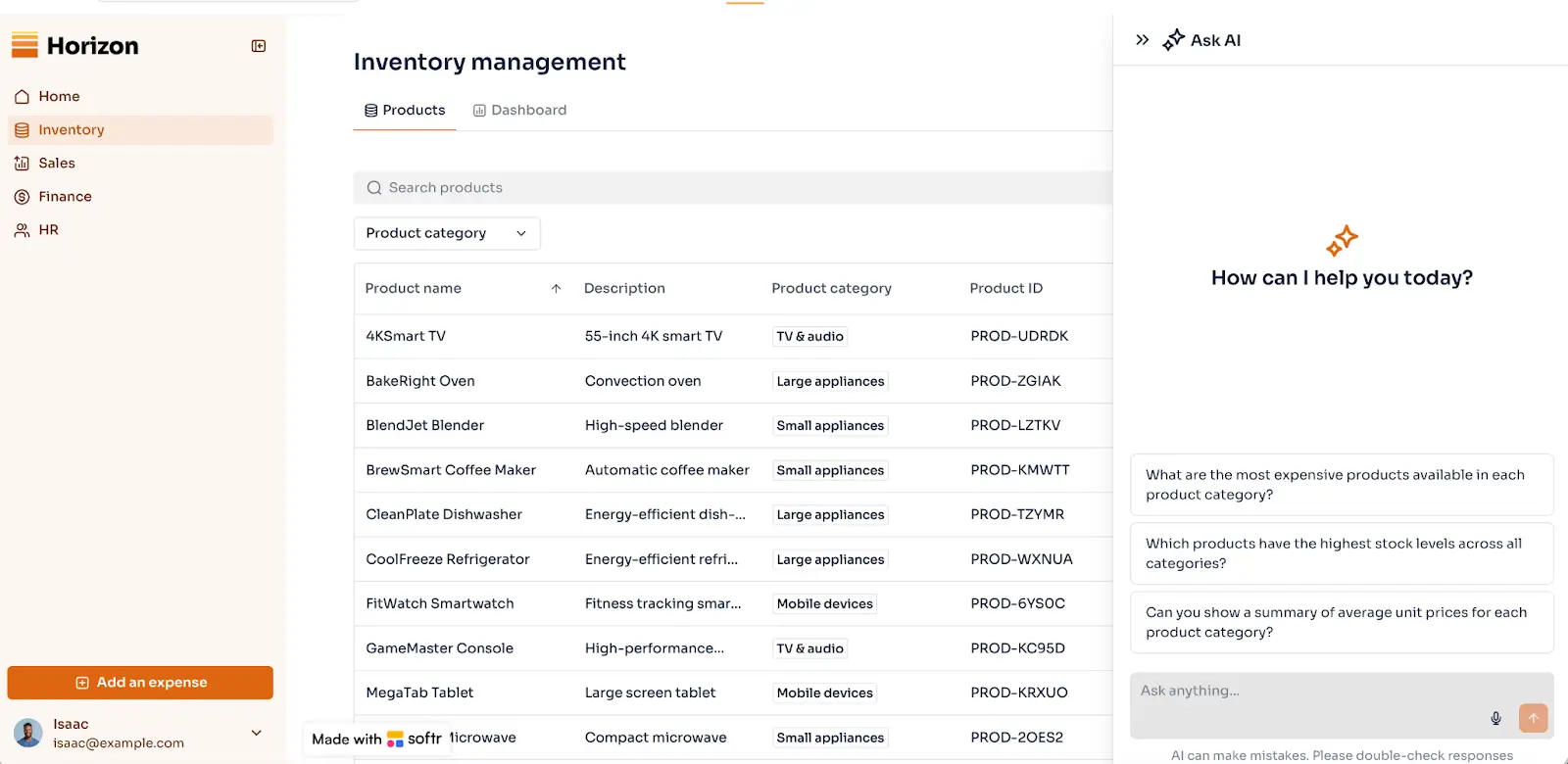Click Mobile devices tag for FitWatch Smartwatch
The width and height of the screenshot is (1568, 764).
(x=824, y=603)
